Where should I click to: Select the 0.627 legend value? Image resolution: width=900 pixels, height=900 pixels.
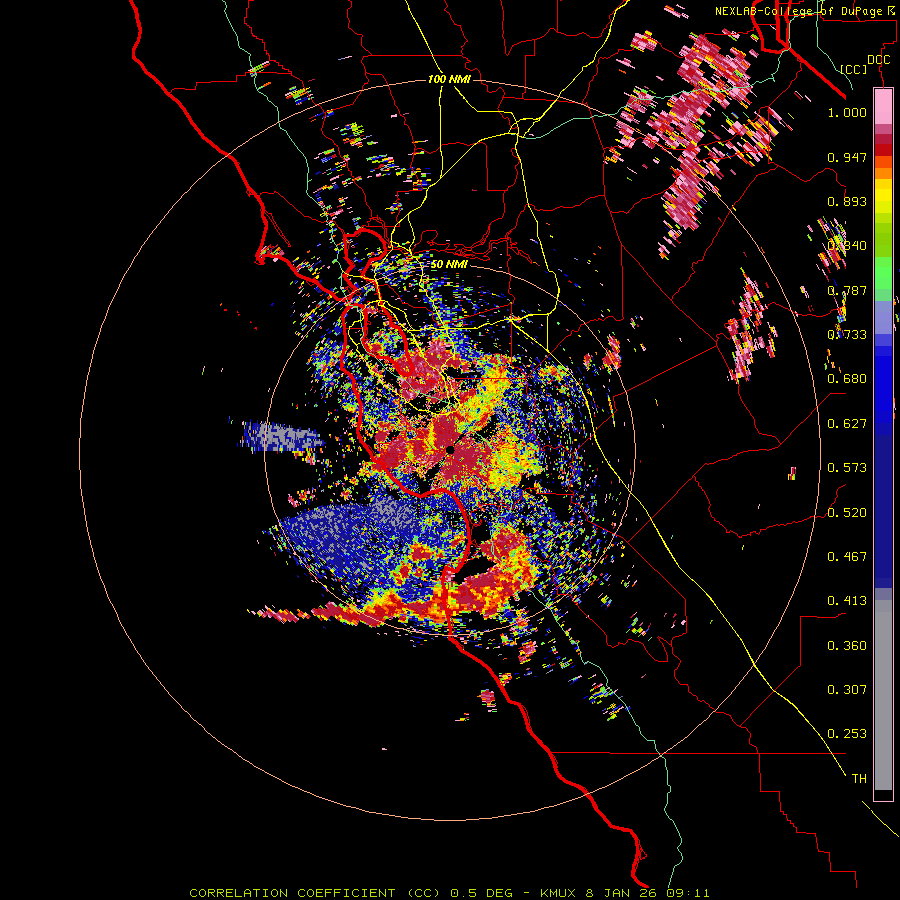point(847,424)
